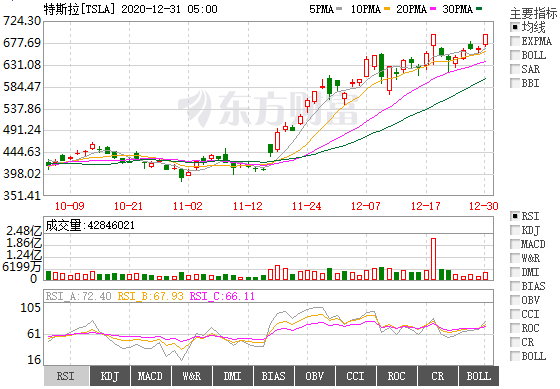Click the 主要指标 heading
The image size is (560, 389).
tap(533, 14)
